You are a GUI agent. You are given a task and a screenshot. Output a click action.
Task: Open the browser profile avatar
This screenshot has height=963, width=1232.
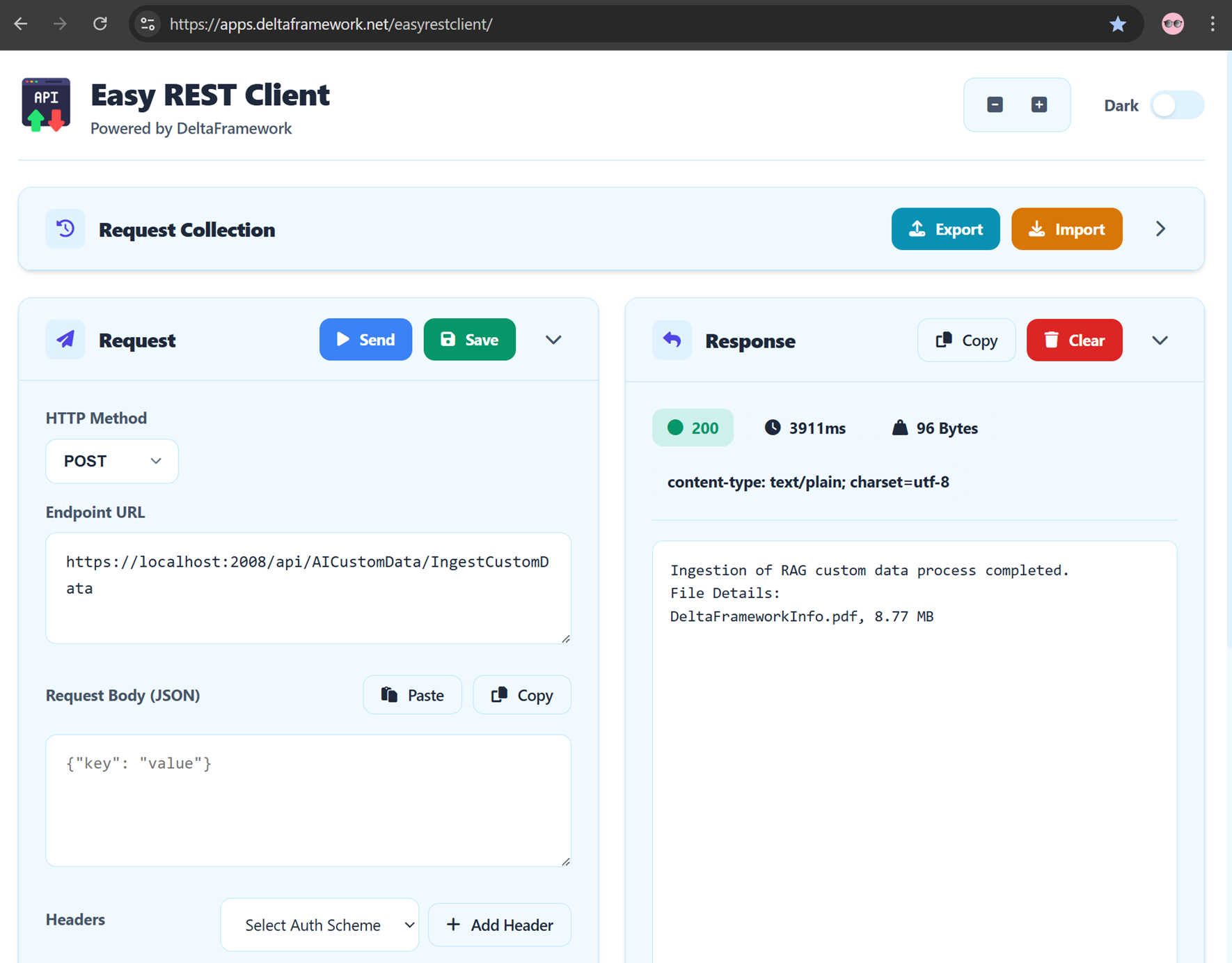click(1173, 24)
